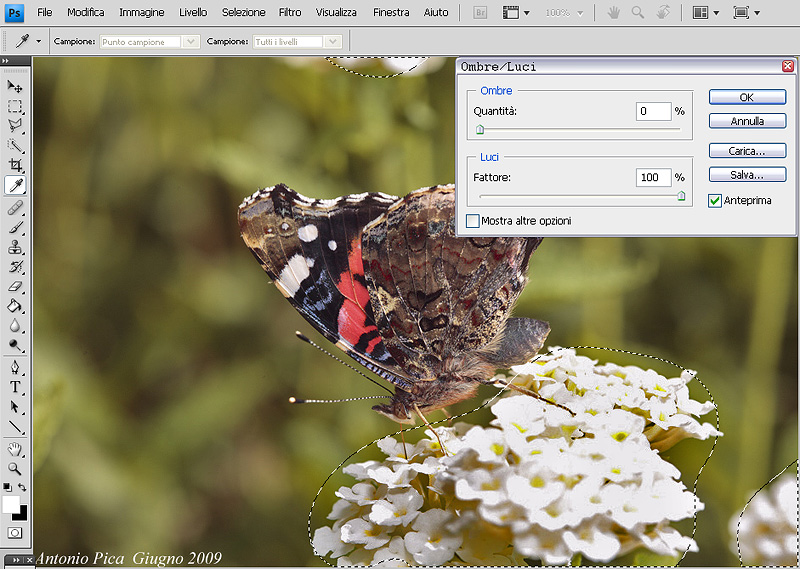The image size is (800, 569).
Task: Open the arrange documents dropdown
Action: point(705,13)
